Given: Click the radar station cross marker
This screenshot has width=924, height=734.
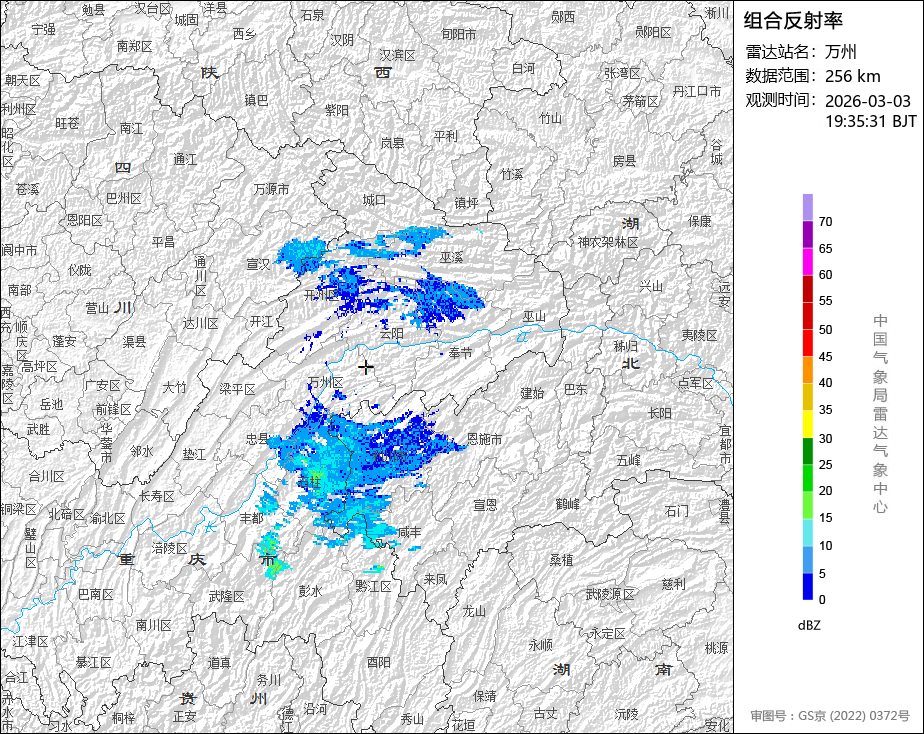Looking at the screenshot, I should pyautogui.click(x=366, y=368).
